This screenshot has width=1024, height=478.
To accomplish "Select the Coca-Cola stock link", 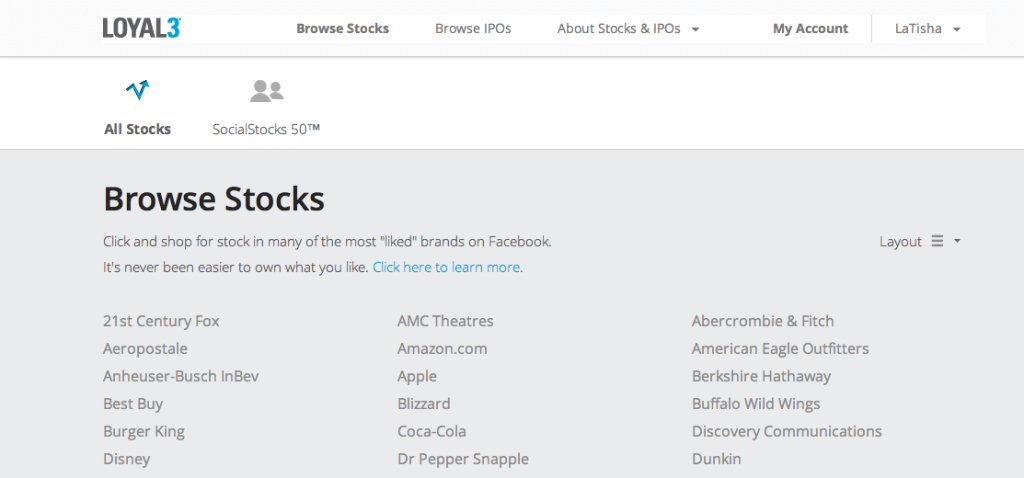I will (x=432, y=432).
